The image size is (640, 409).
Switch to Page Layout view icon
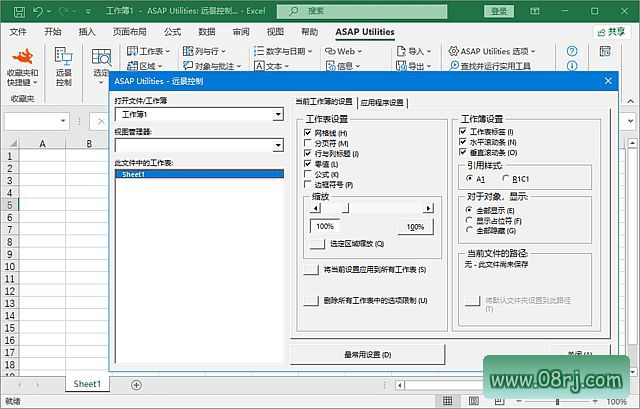pyautogui.click(x=473, y=401)
